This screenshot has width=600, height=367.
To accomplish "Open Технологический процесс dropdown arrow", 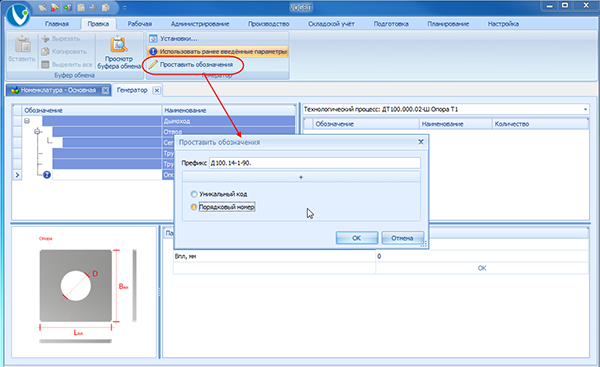I will pyautogui.click(x=585, y=109).
